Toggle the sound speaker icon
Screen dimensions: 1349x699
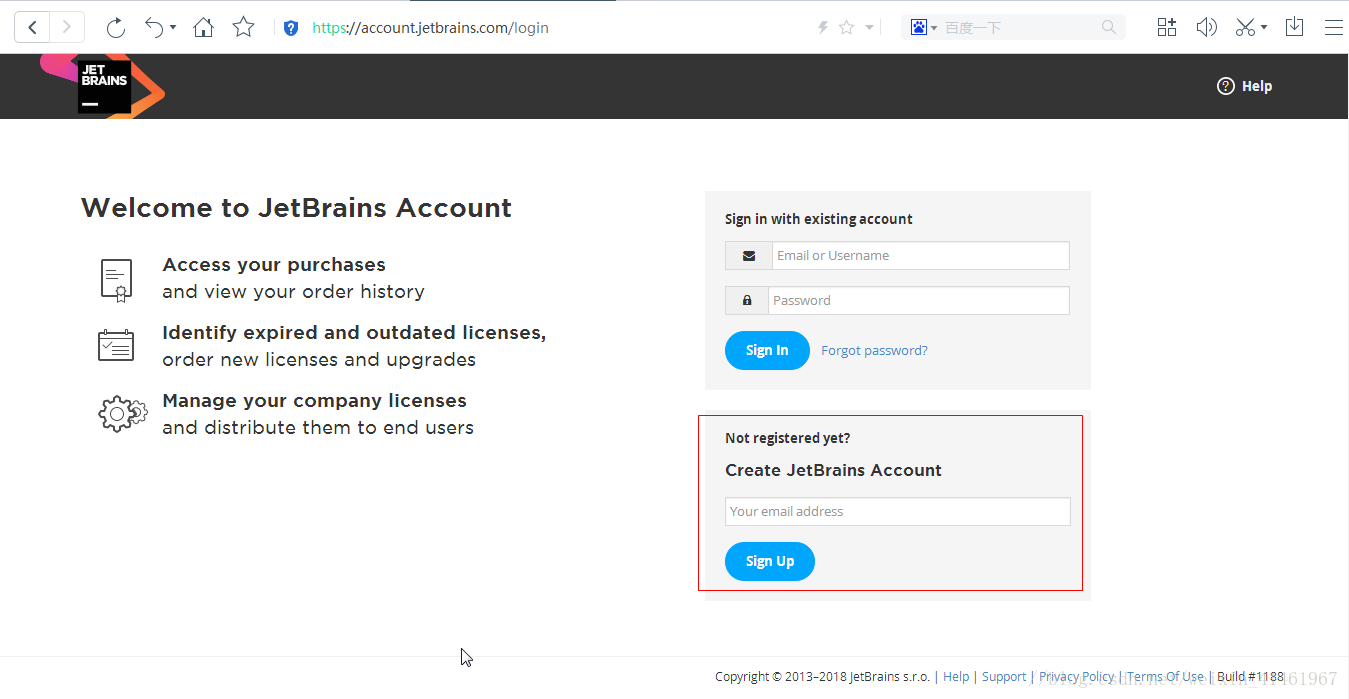1206,27
